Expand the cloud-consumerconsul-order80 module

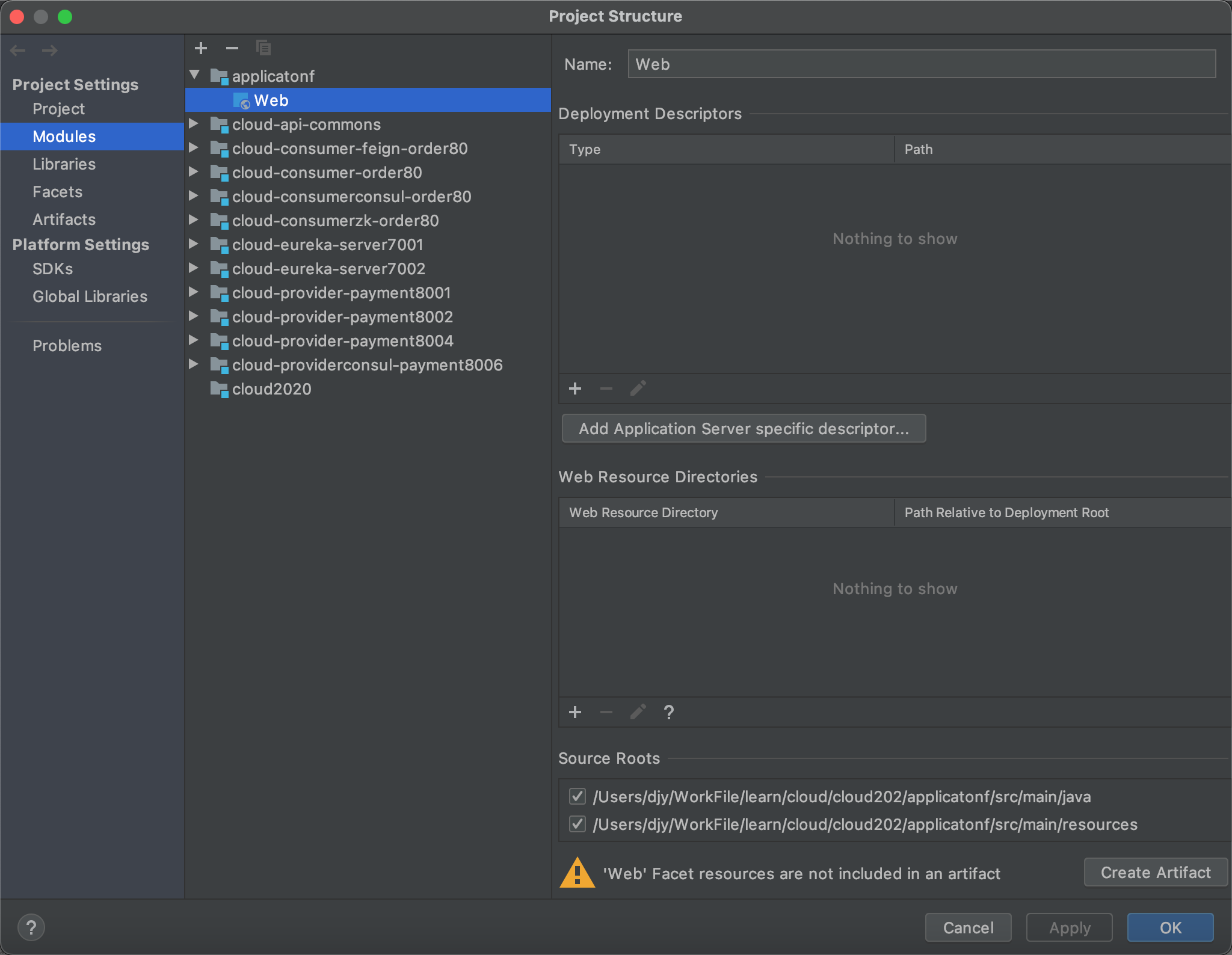coord(194,195)
